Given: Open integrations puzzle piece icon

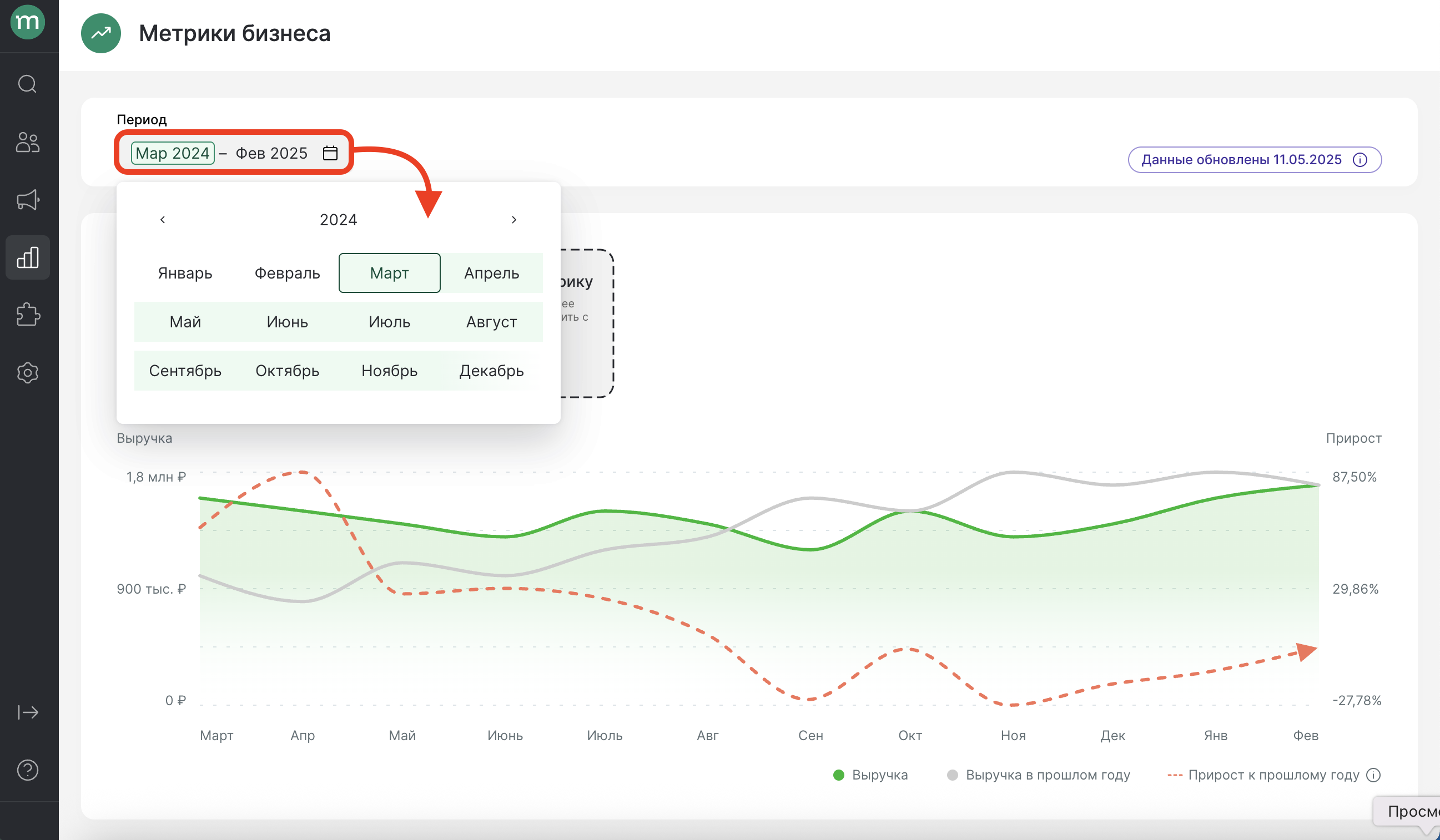Looking at the screenshot, I should click(27, 315).
